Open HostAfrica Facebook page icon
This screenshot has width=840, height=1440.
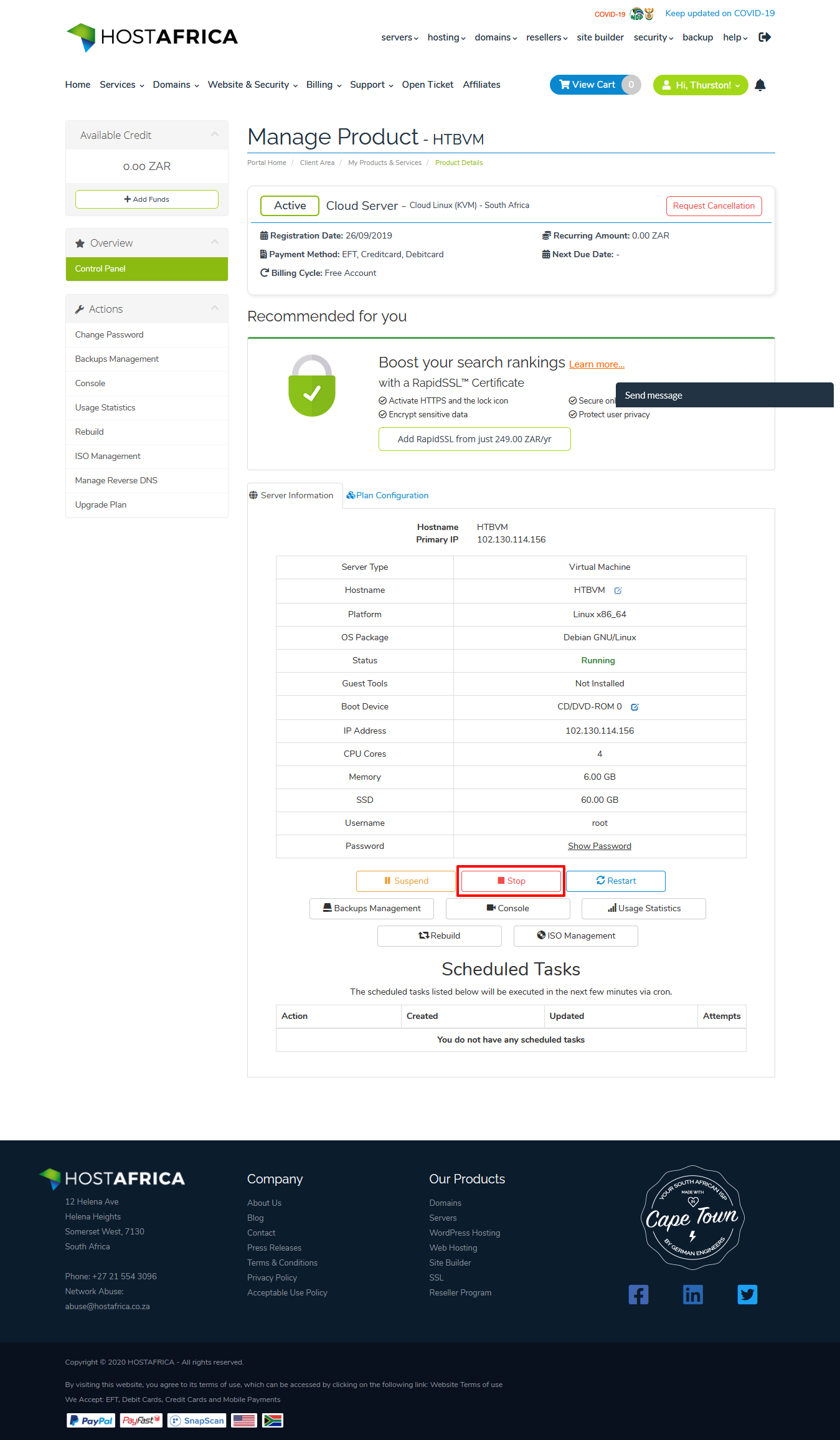coord(638,1295)
